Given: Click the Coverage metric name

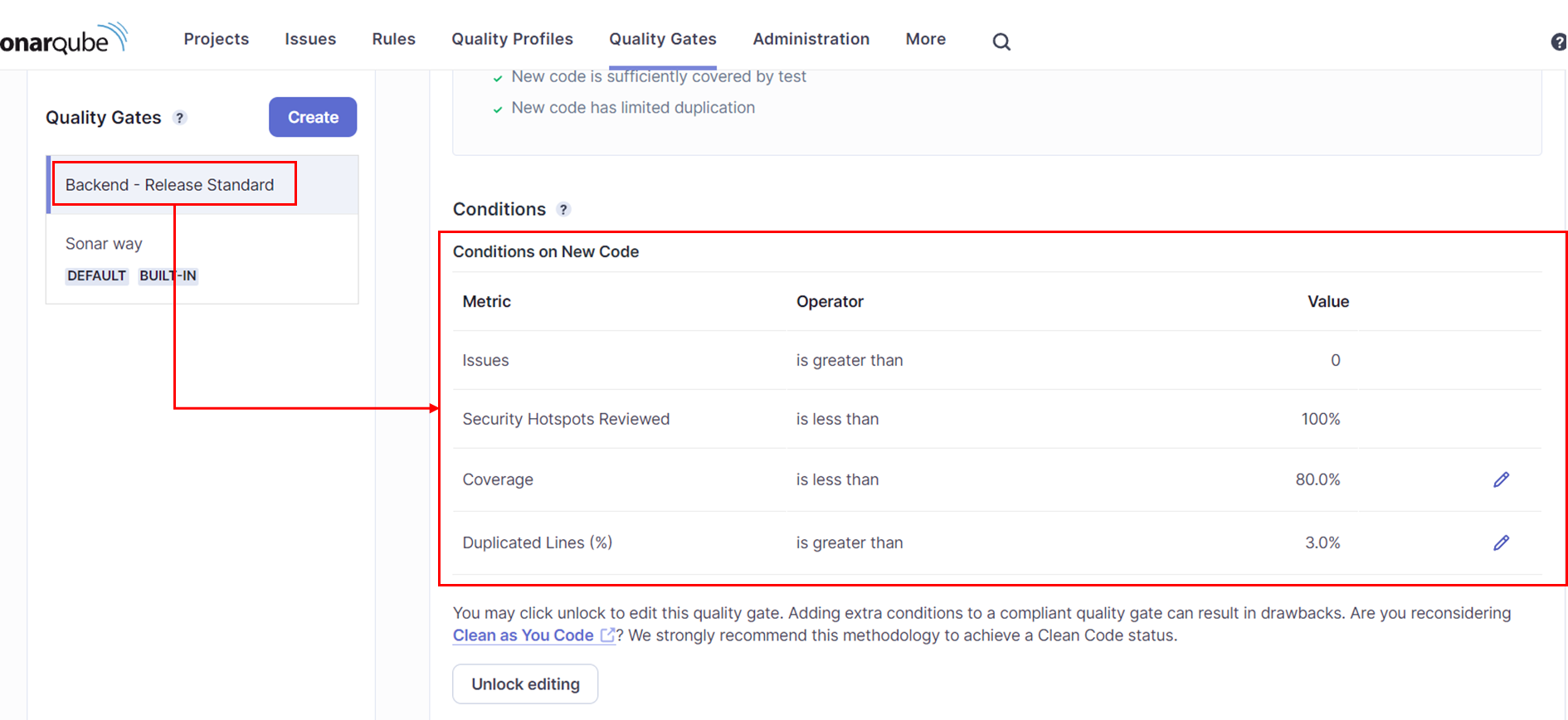Looking at the screenshot, I should coord(498,480).
